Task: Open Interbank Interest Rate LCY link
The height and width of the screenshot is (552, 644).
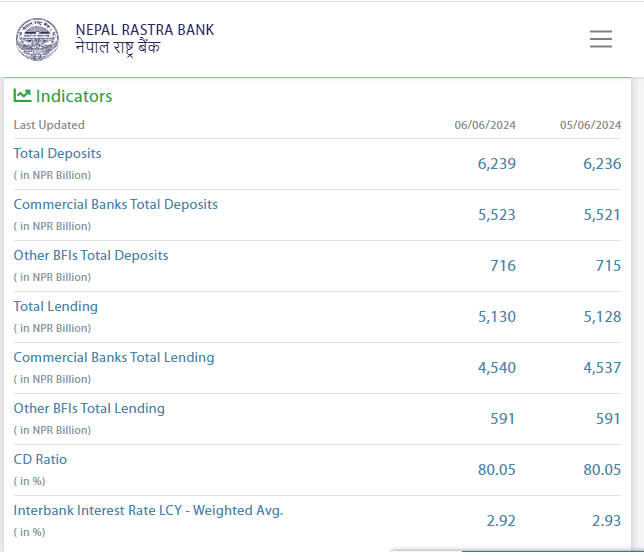Action: 148,510
